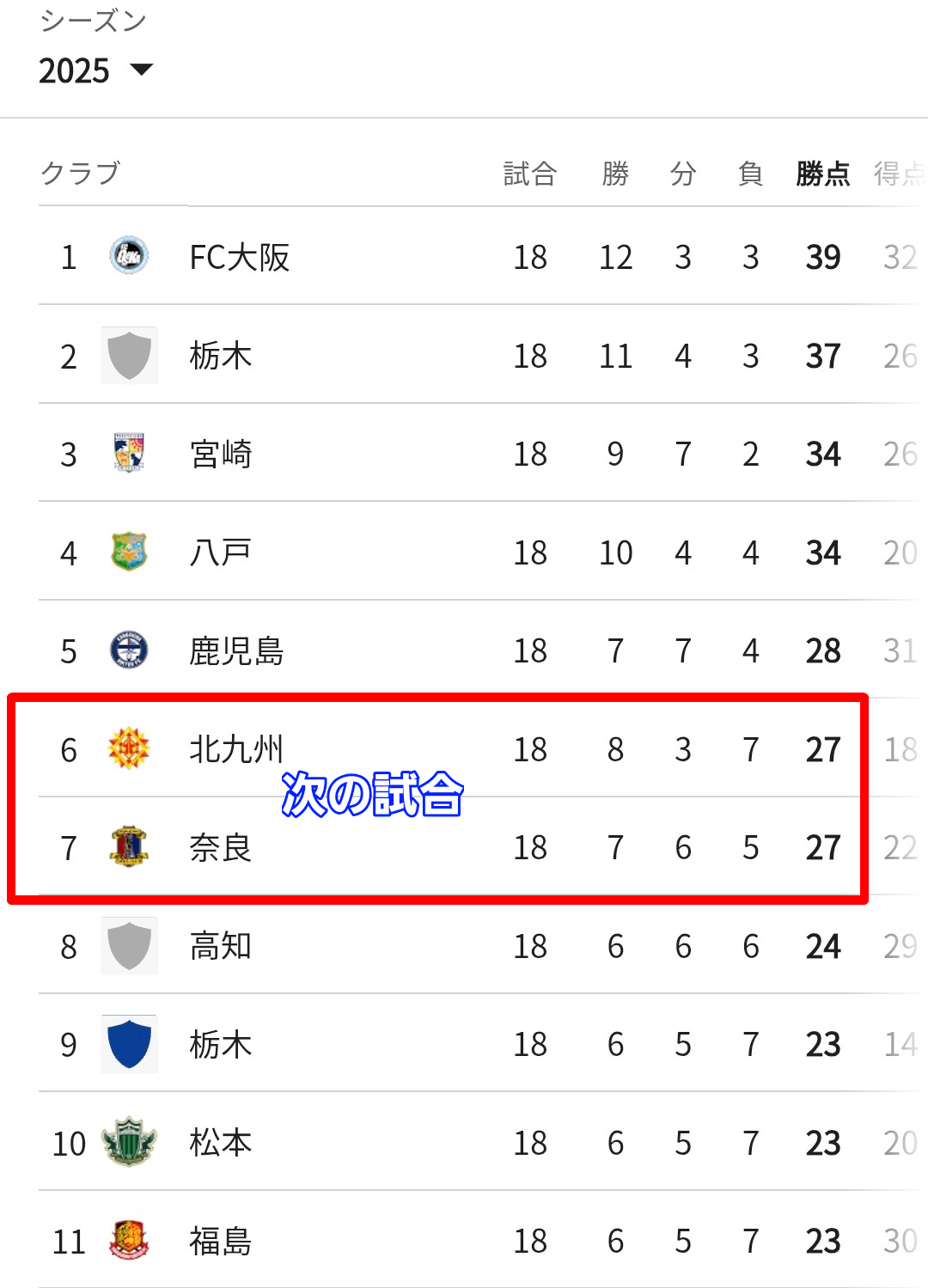Click the 松本 green crest icon
The image size is (928, 1288).
coord(129,1142)
